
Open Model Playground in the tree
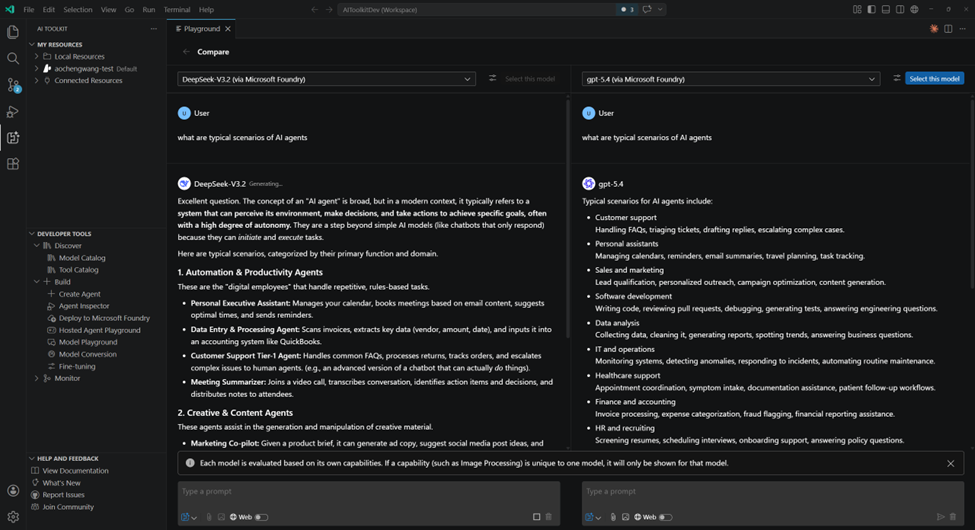click(88, 342)
